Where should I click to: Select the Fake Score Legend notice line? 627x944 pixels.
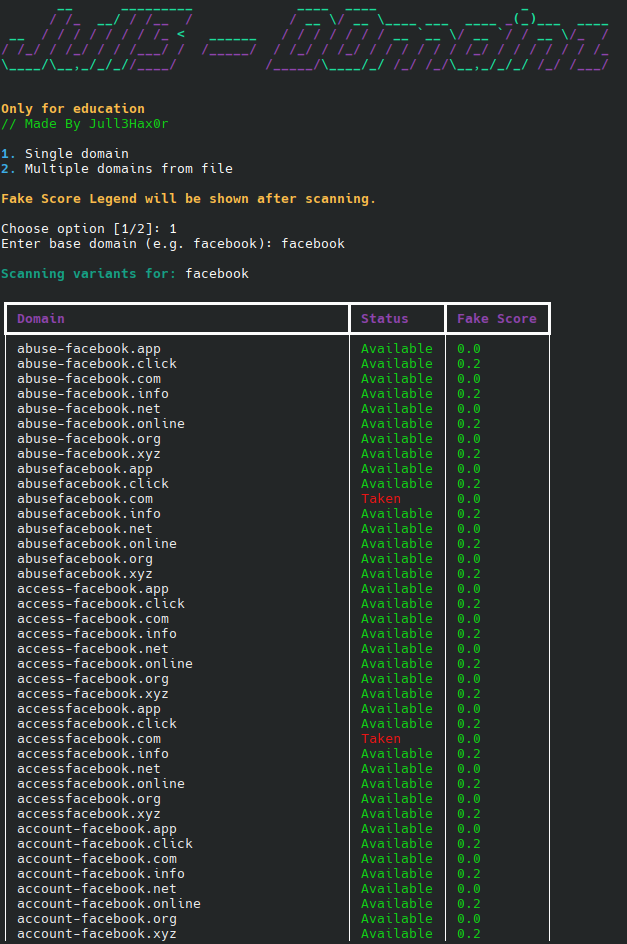click(189, 199)
